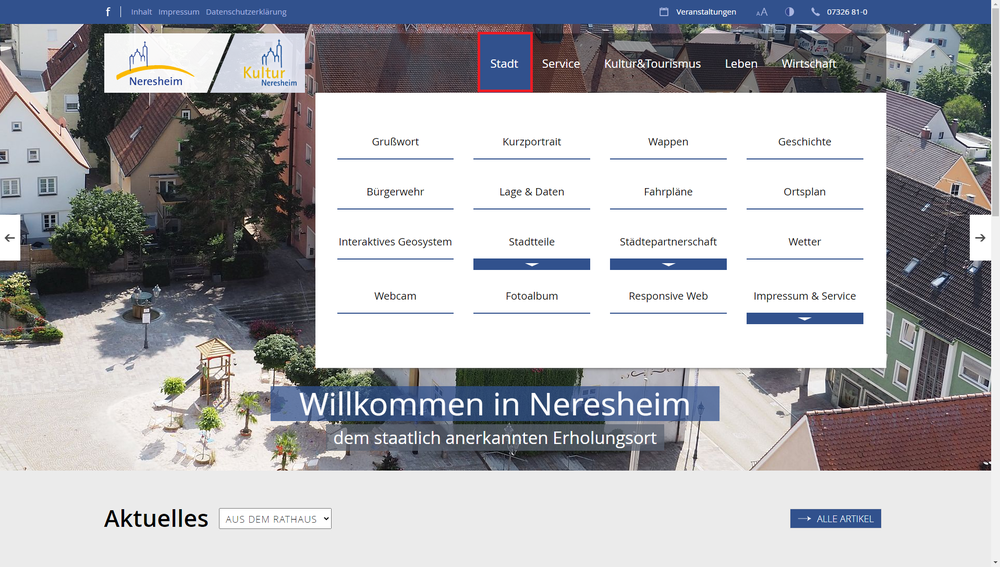Select the Wirtschaft menu item
The width and height of the screenshot is (1000, 567).
[808, 64]
